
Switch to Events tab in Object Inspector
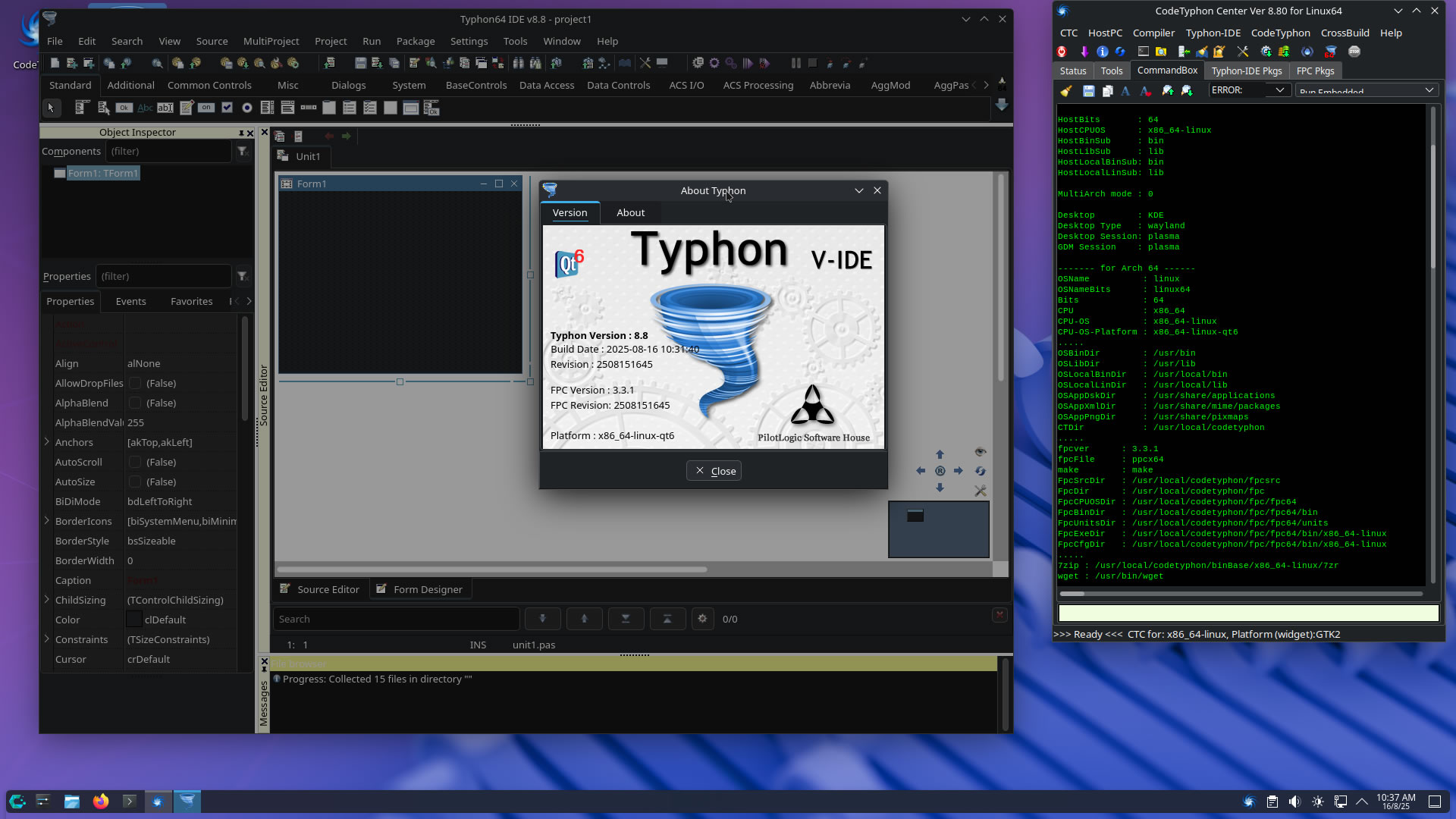[x=130, y=301]
